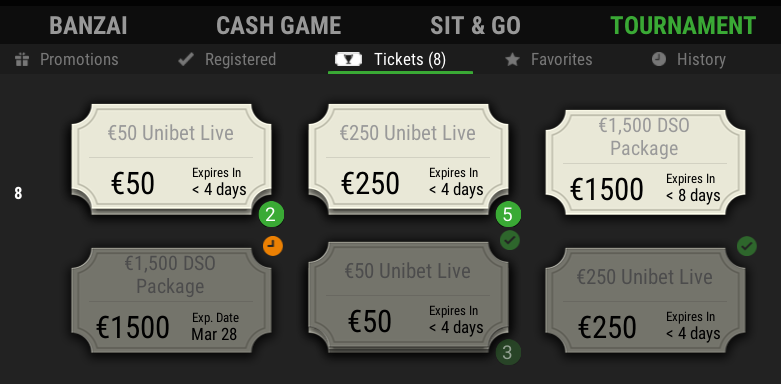Open the active €50 Unibet Live ticket
This screenshot has width=781, height=384.
(x=171, y=159)
